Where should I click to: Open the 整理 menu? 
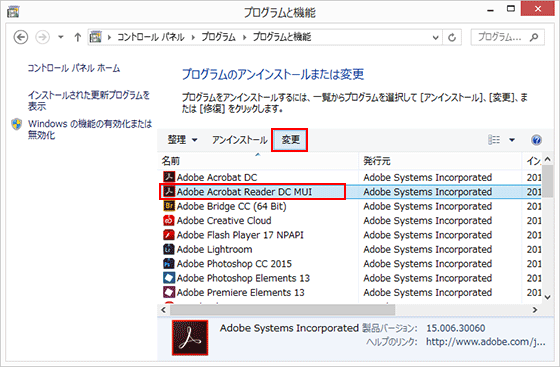click(182, 140)
